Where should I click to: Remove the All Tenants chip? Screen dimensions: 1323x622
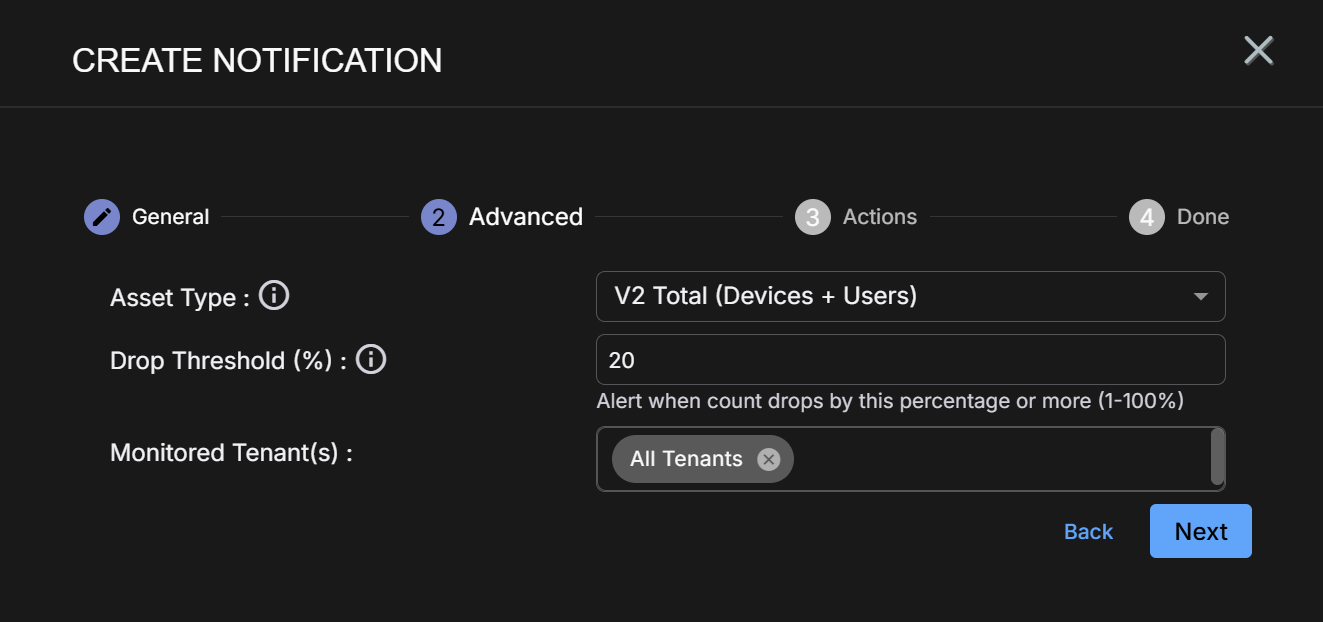point(768,459)
